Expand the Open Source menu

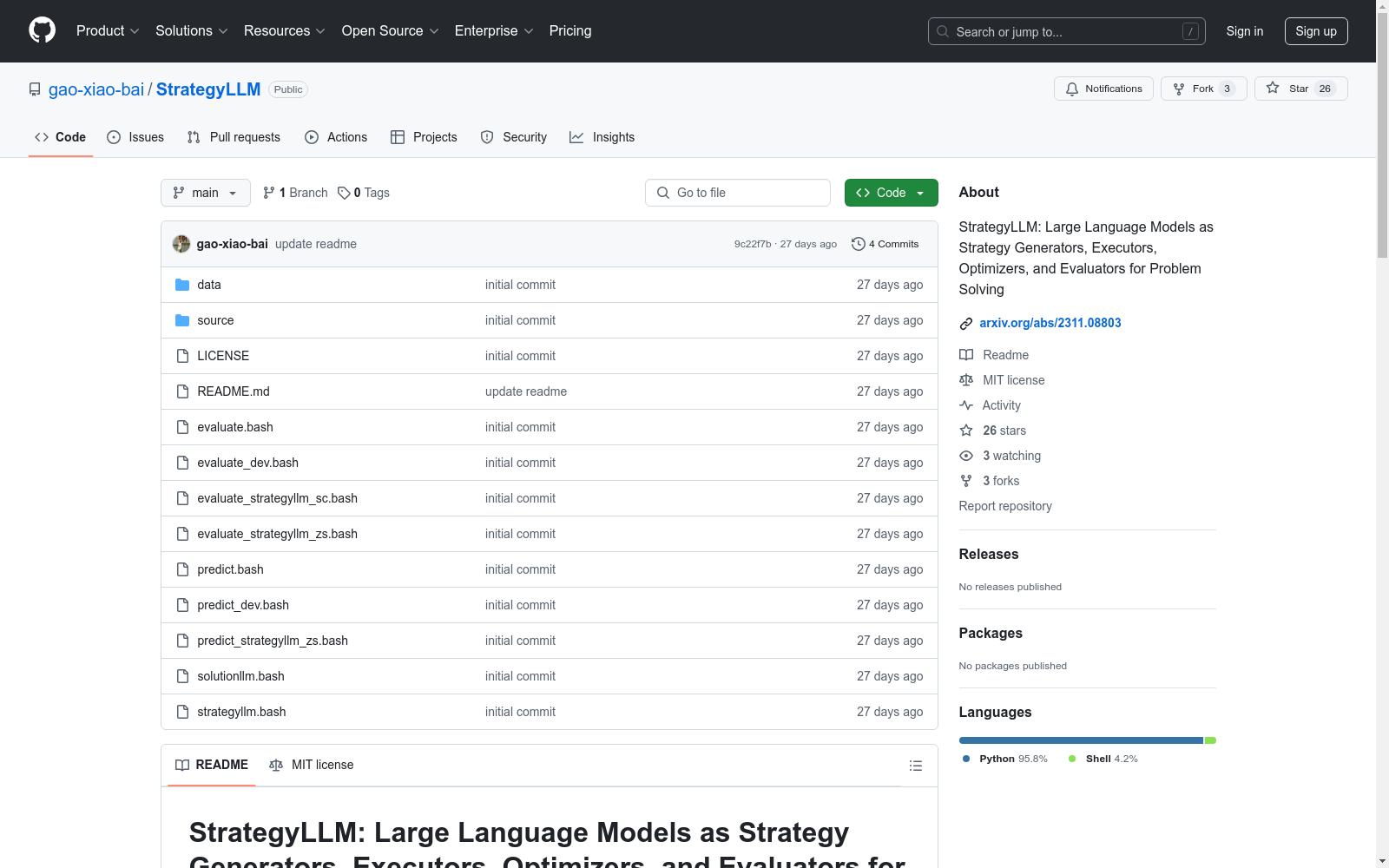391,30
